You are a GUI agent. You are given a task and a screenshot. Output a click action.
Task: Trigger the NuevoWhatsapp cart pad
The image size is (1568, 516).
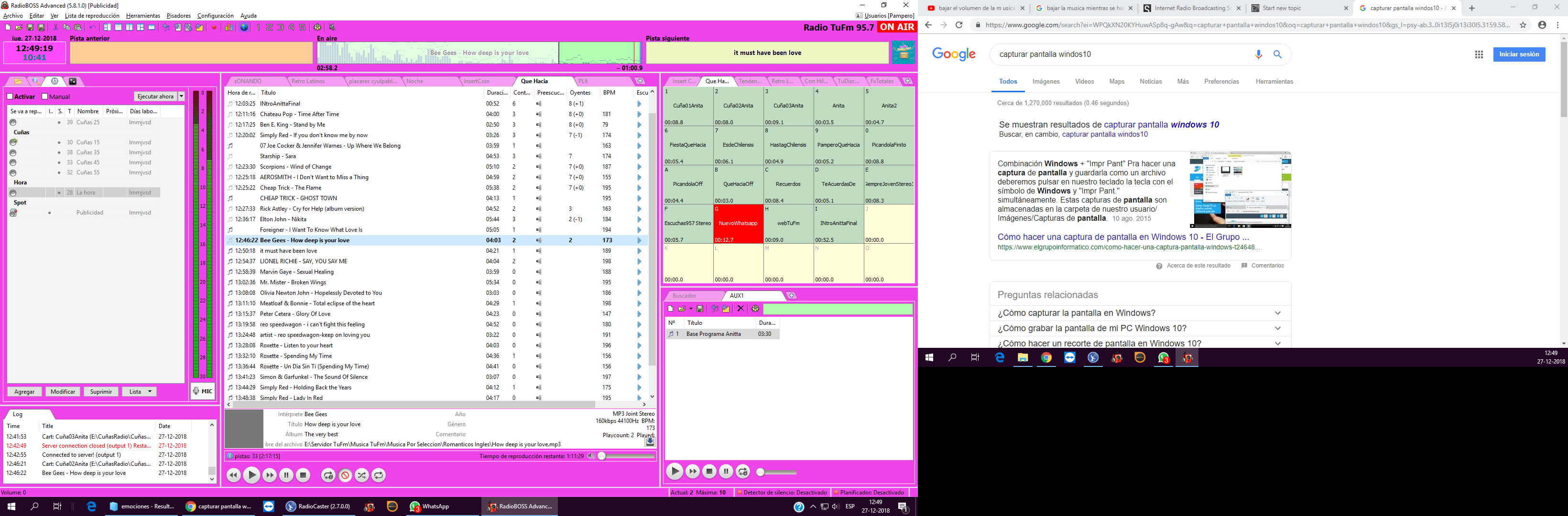tap(738, 223)
